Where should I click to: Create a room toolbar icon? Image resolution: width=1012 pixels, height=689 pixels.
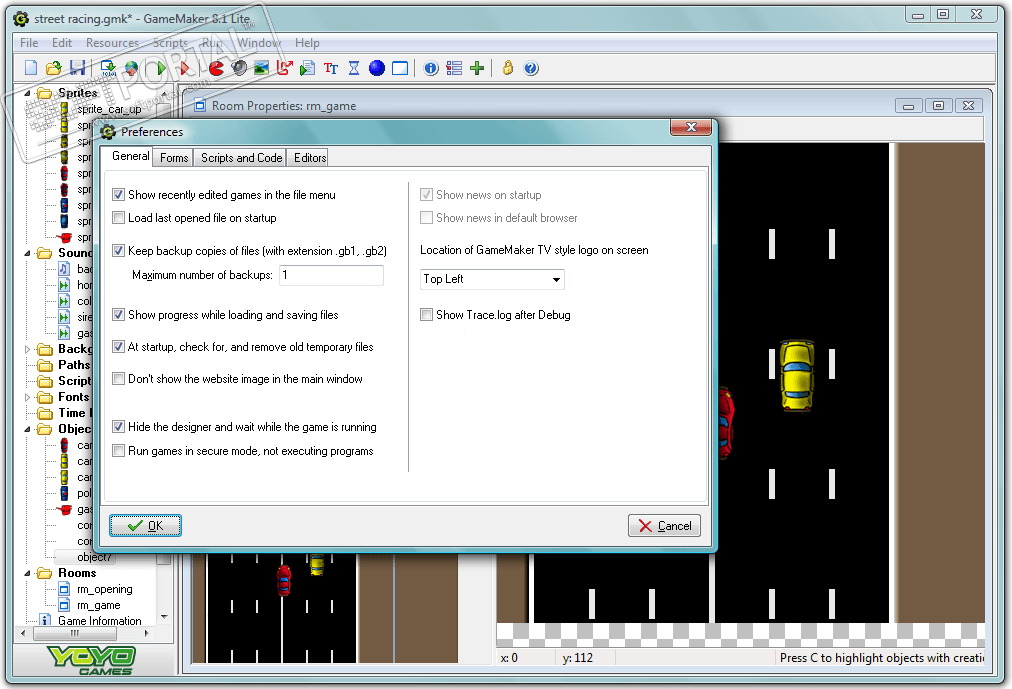pos(400,68)
